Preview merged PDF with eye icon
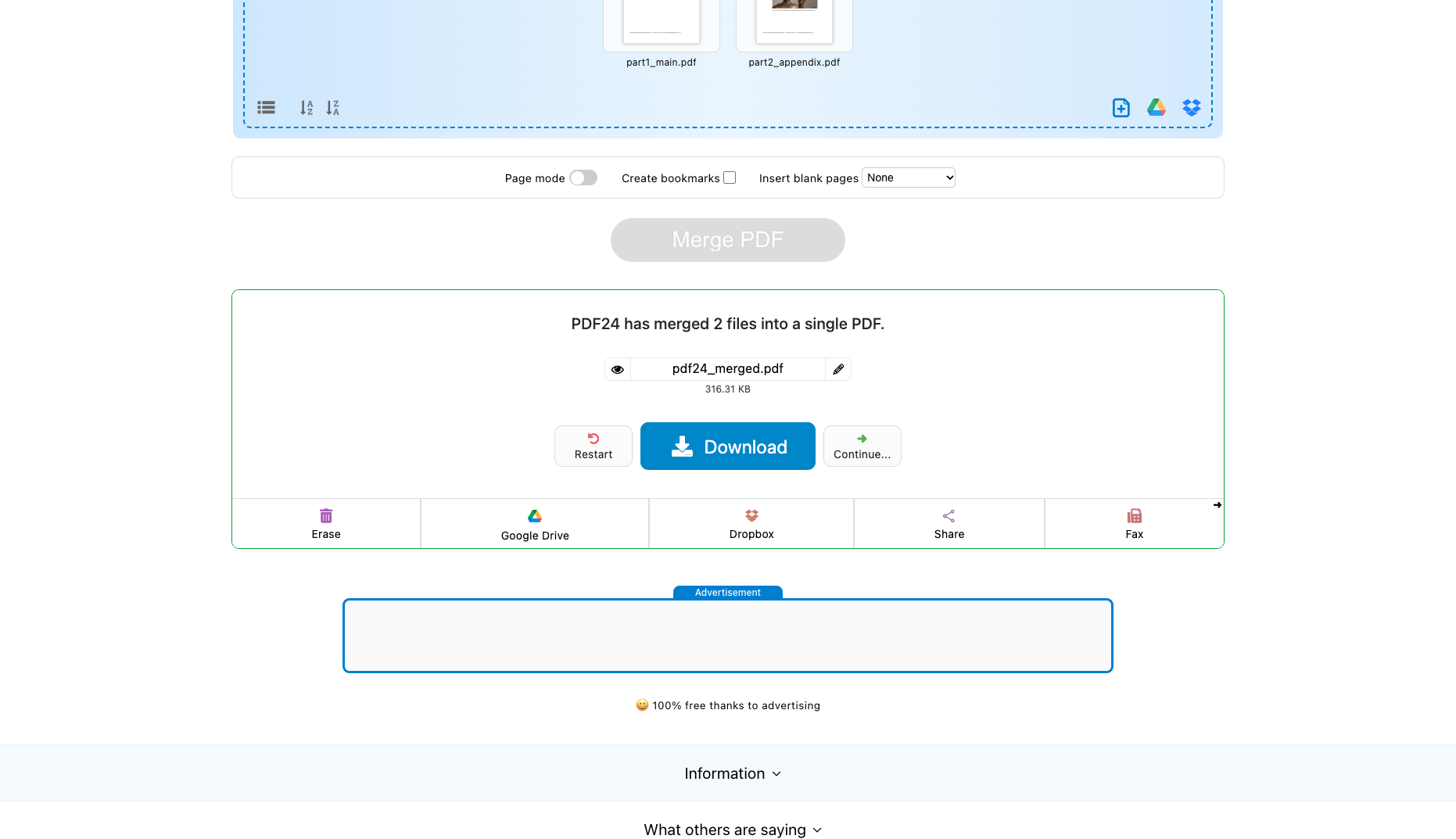 618,369
